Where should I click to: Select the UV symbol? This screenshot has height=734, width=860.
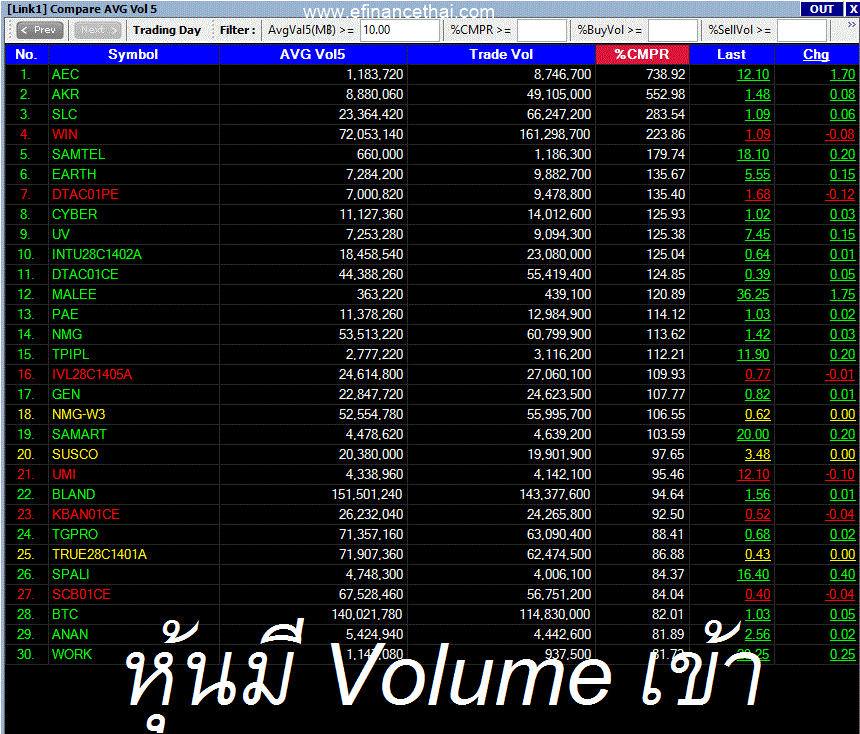[61, 234]
